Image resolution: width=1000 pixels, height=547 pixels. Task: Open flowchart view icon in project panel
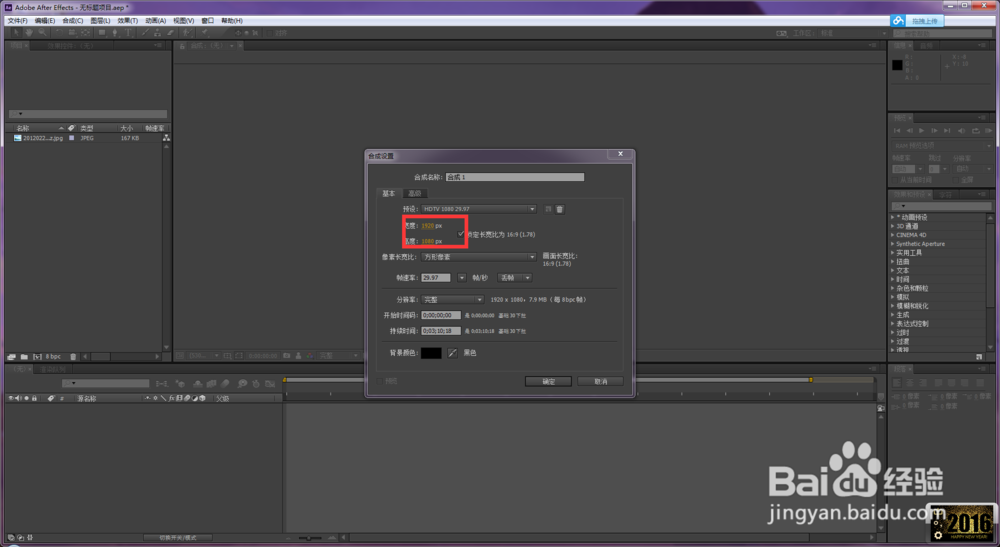tap(166, 138)
